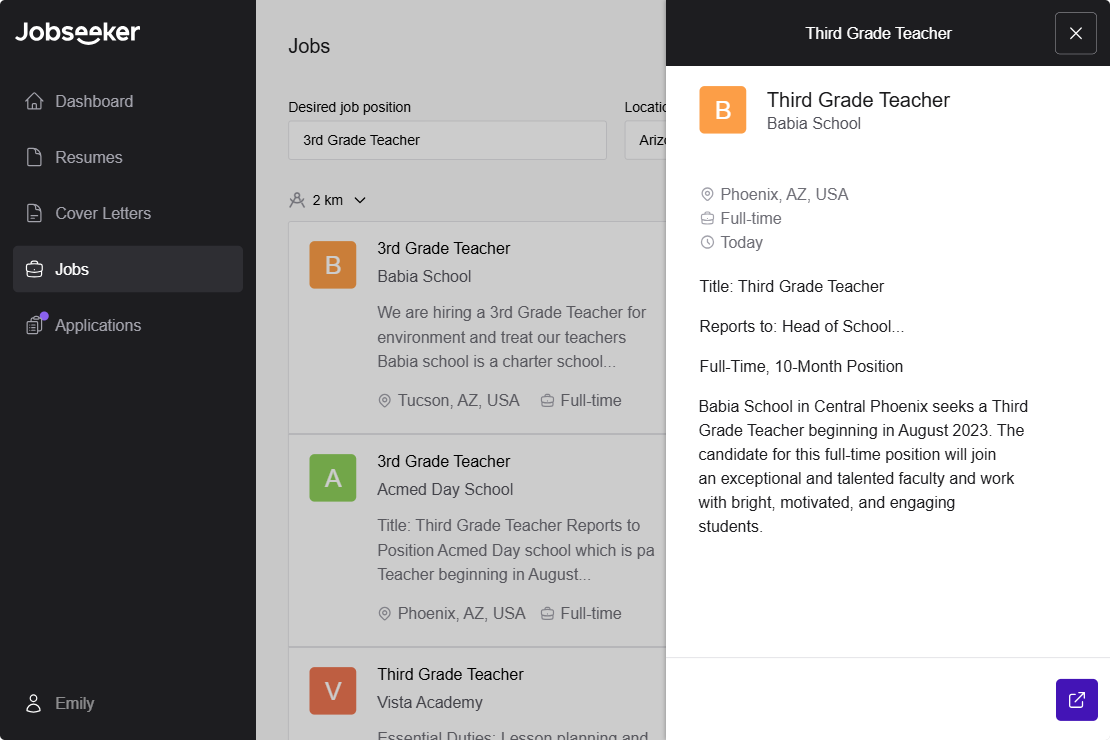Open the Location field

coord(645,140)
